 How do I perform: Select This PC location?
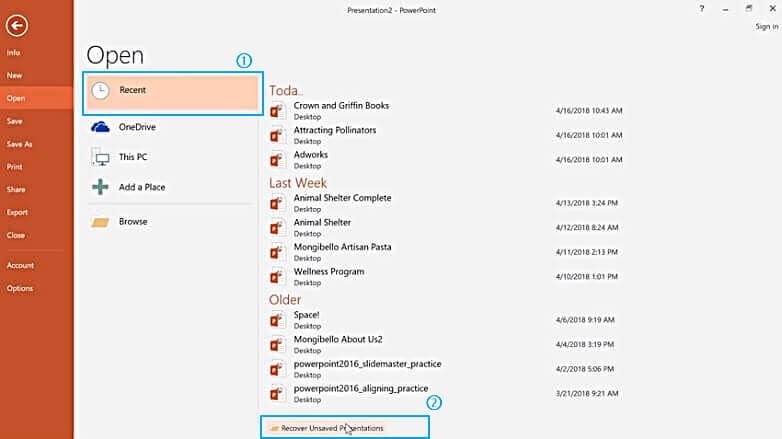click(x=133, y=157)
